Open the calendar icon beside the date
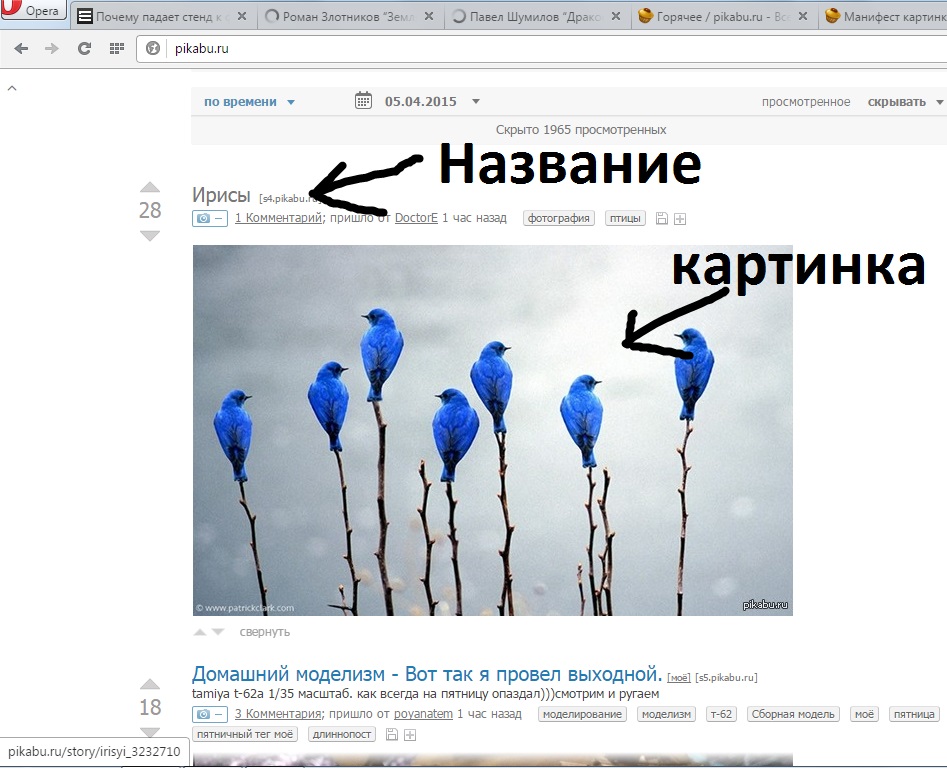 coord(364,101)
